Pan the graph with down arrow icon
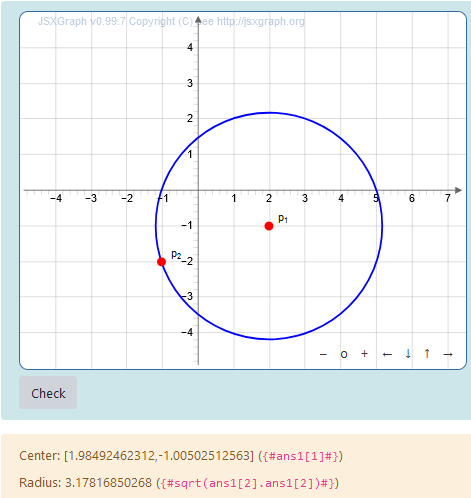Screen dimensions: 471x498 coord(408,354)
